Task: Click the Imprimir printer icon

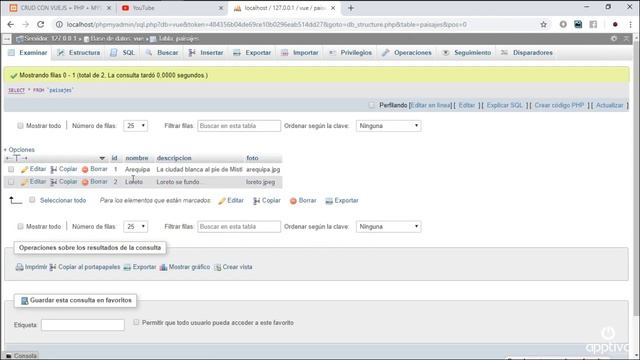Action: [x=19, y=267]
